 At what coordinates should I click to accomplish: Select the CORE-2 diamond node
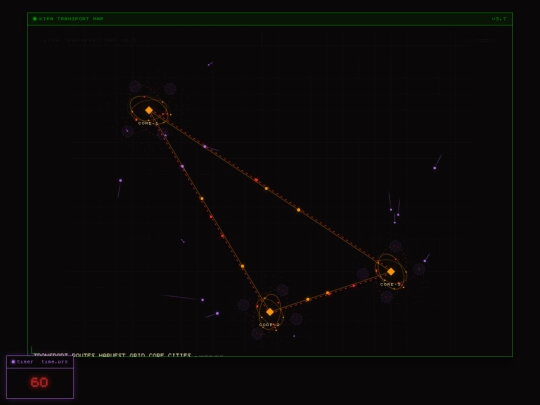tap(270, 312)
